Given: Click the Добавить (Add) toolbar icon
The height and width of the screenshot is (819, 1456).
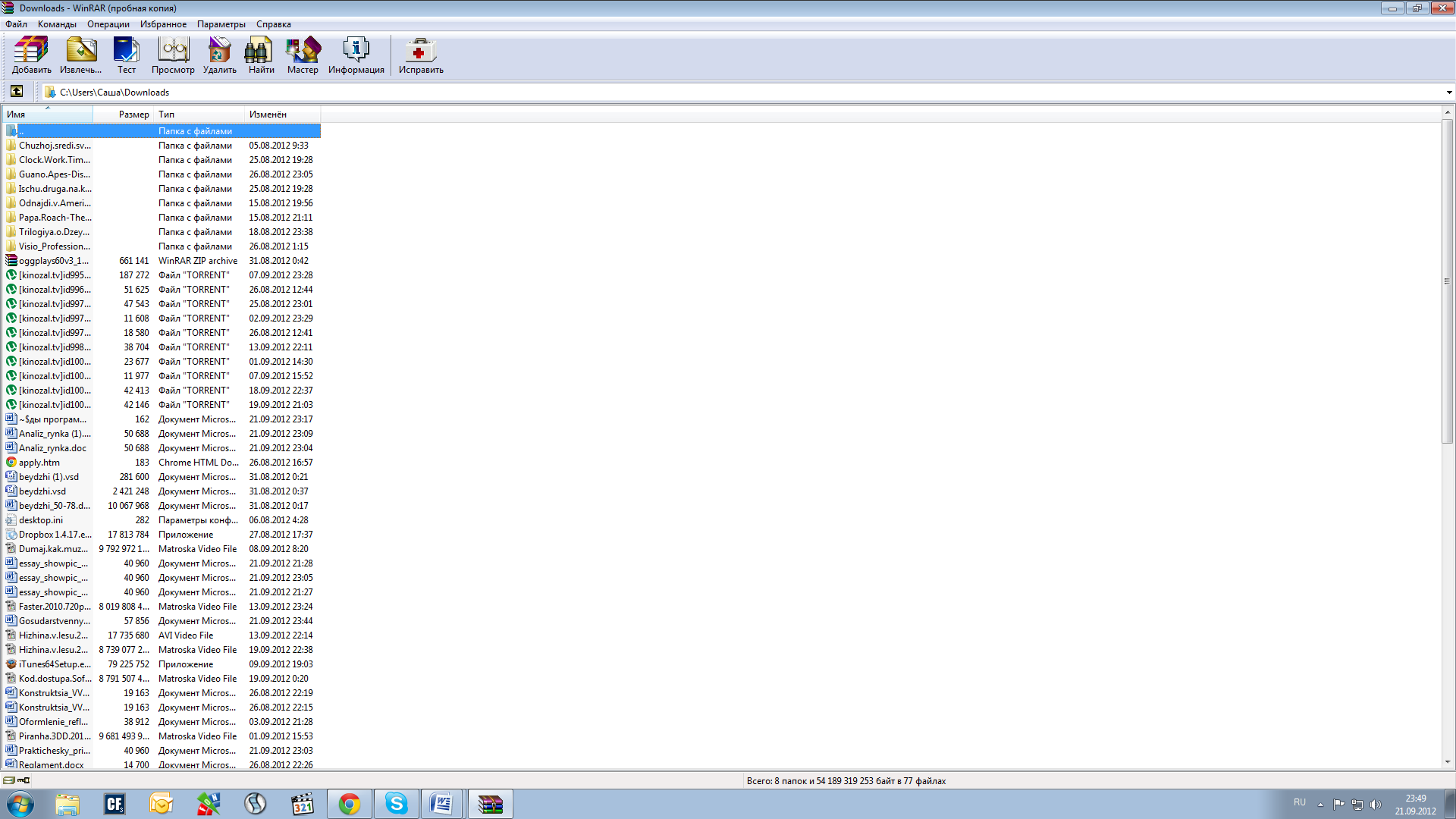Looking at the screenshot, I should tap(31, 56).
